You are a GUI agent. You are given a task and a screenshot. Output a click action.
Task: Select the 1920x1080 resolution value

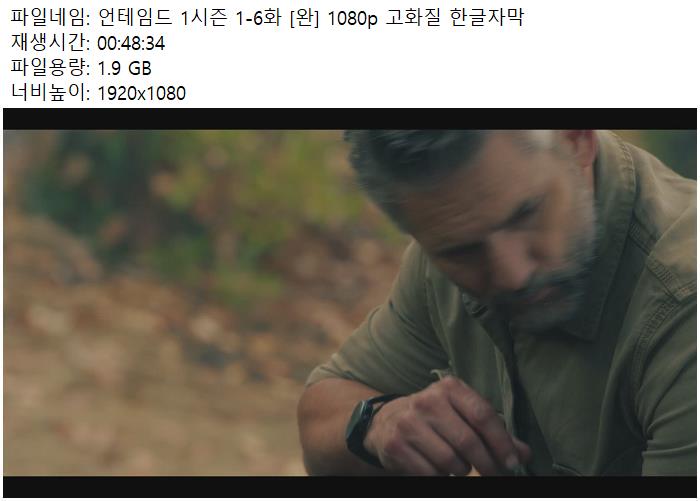(x=142, y=94)
